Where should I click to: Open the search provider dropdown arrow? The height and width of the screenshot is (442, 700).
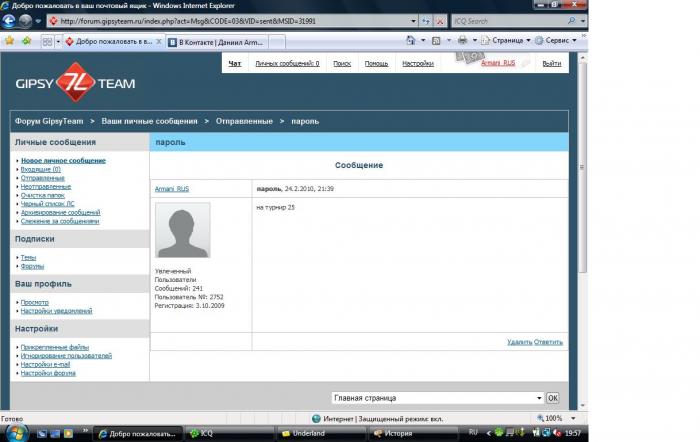point(583,21)
